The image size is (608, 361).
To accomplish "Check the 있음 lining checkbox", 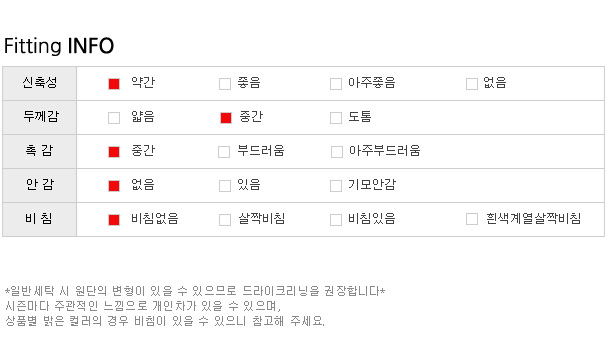I will pos(225,186).
